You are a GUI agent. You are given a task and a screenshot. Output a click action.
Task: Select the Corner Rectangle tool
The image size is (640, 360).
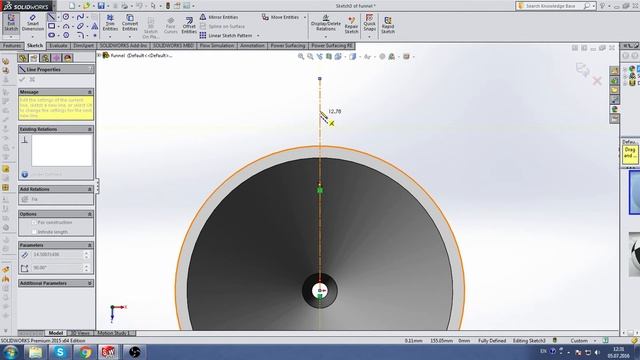[x=51, y=26]
